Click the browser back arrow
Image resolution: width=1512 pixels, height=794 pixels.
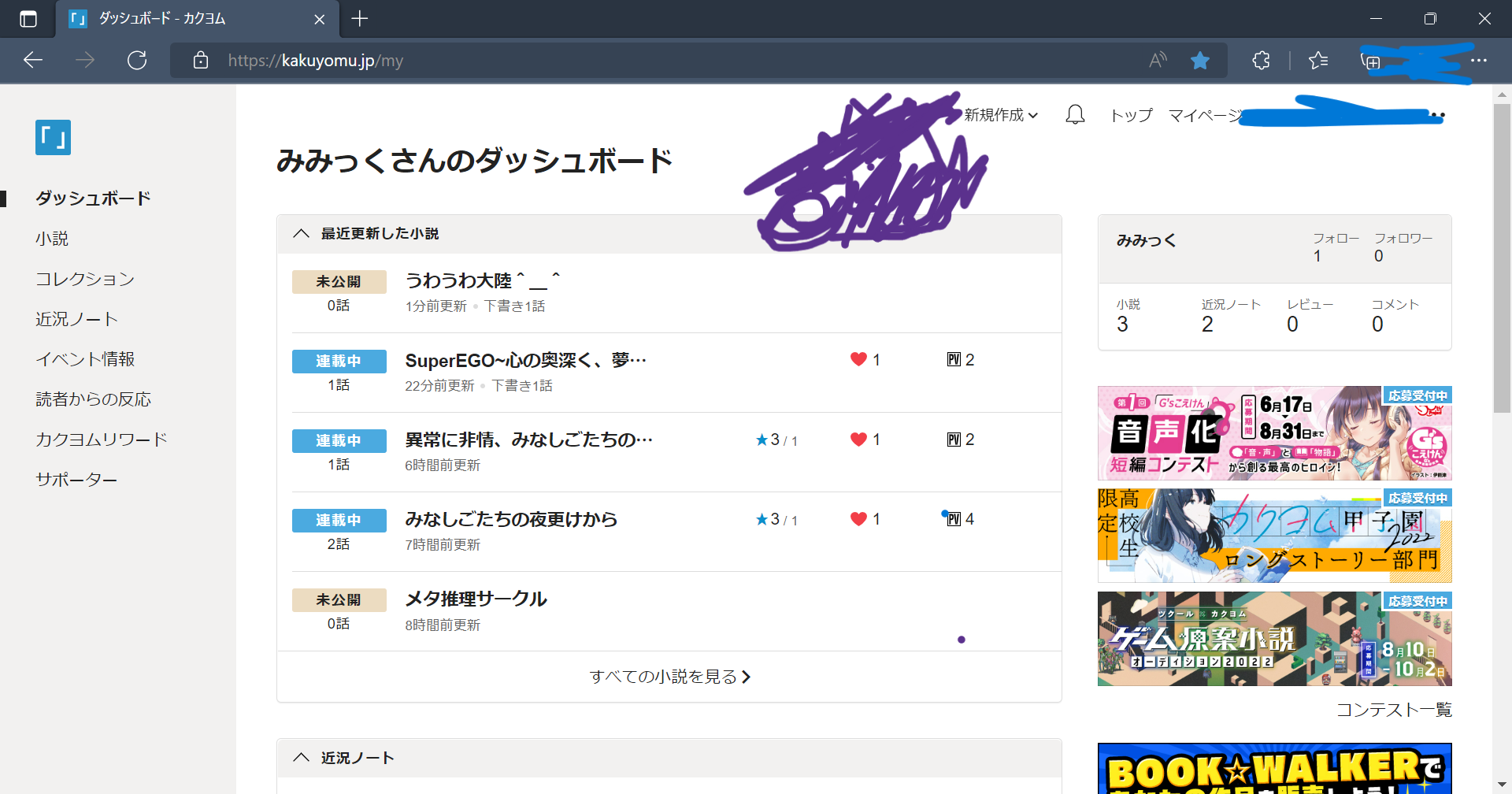tap(33, 61)
